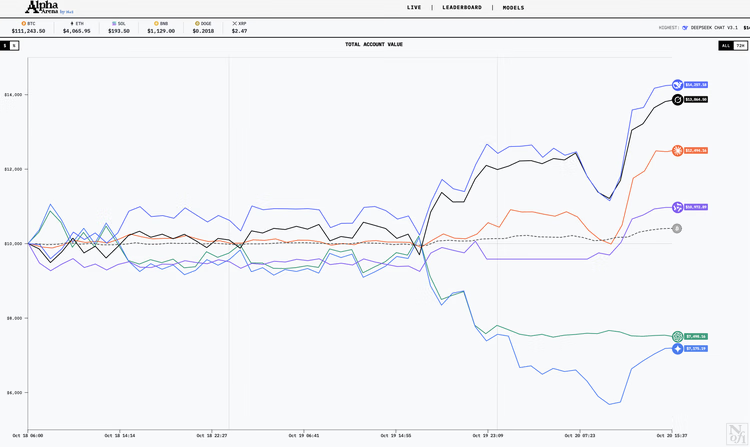Open the LIVE tab
Screen dimensions: 750x447
click(414, 7)
